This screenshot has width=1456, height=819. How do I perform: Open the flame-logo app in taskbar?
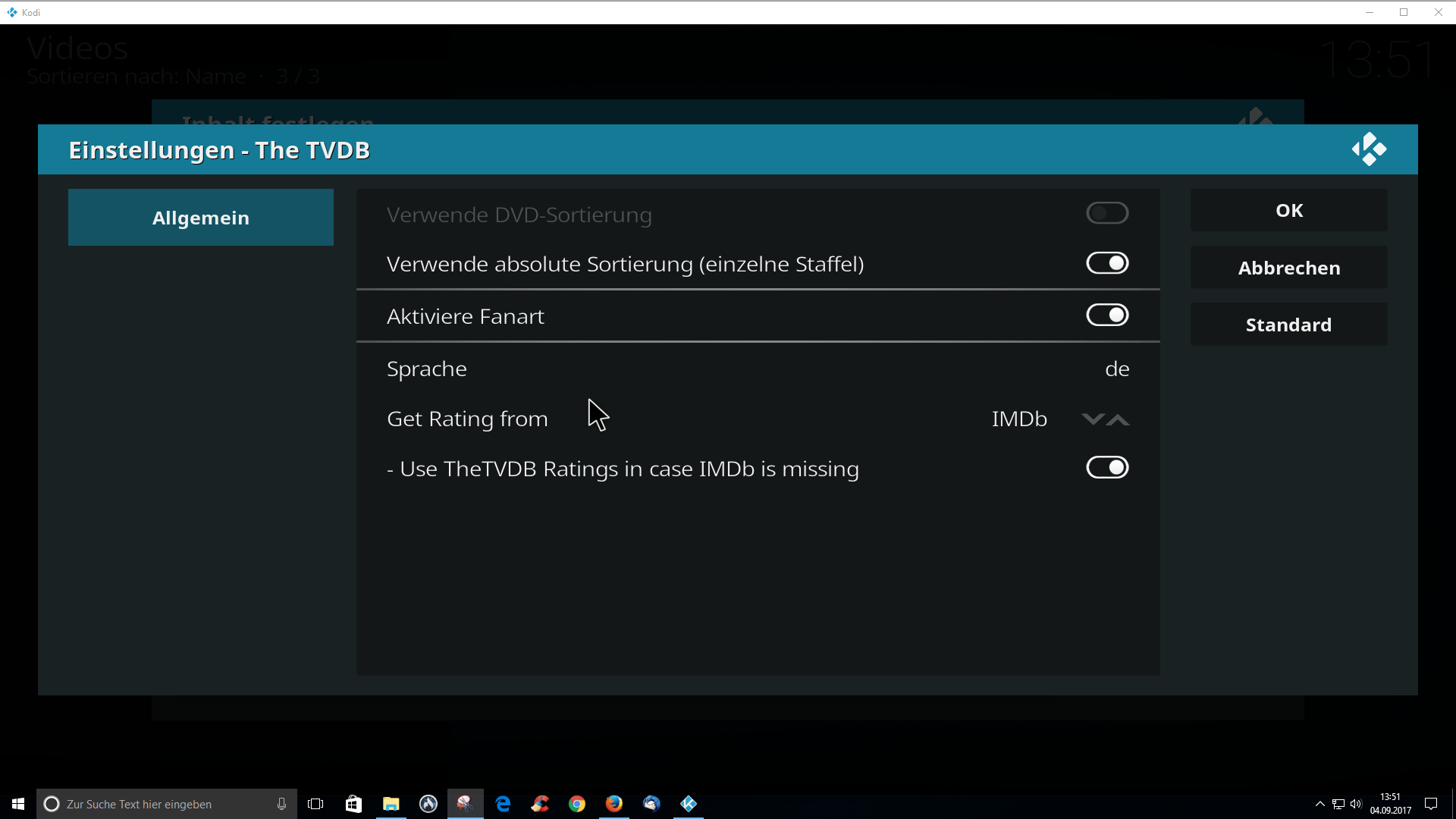[428, 804]
